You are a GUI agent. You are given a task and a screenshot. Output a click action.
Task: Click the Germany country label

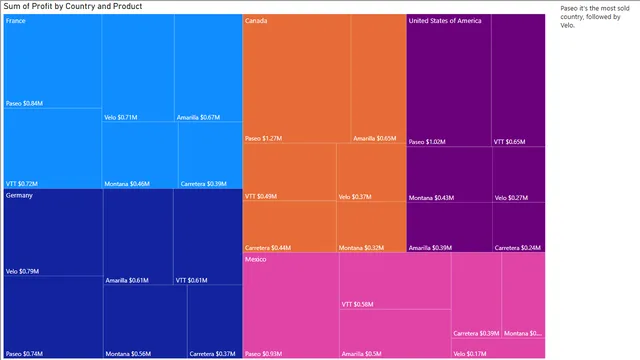pos(19,196)
